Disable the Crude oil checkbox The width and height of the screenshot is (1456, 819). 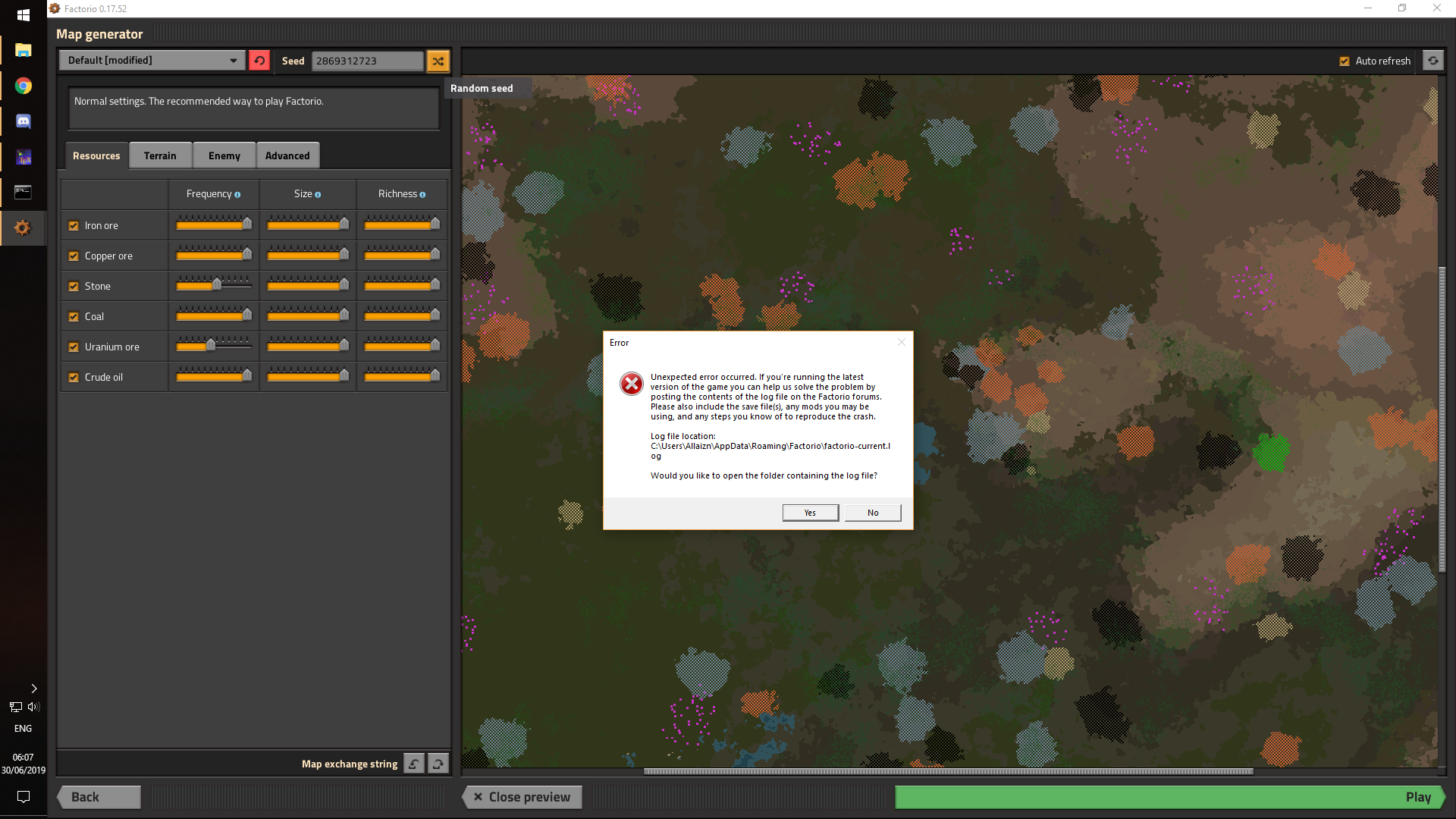coord(74,378)
